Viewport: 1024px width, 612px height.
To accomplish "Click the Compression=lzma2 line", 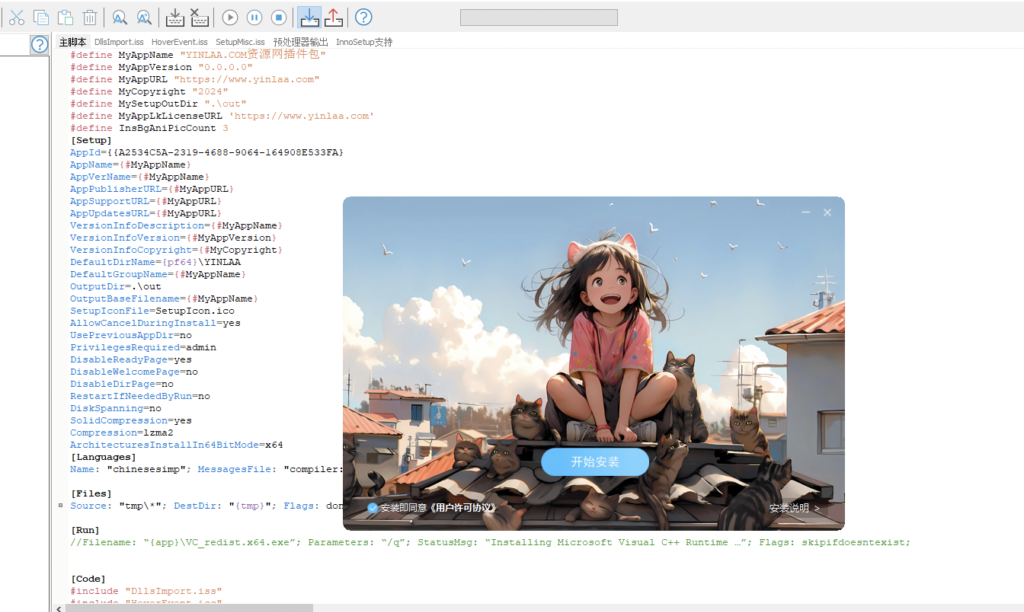I will pos(121,433).
